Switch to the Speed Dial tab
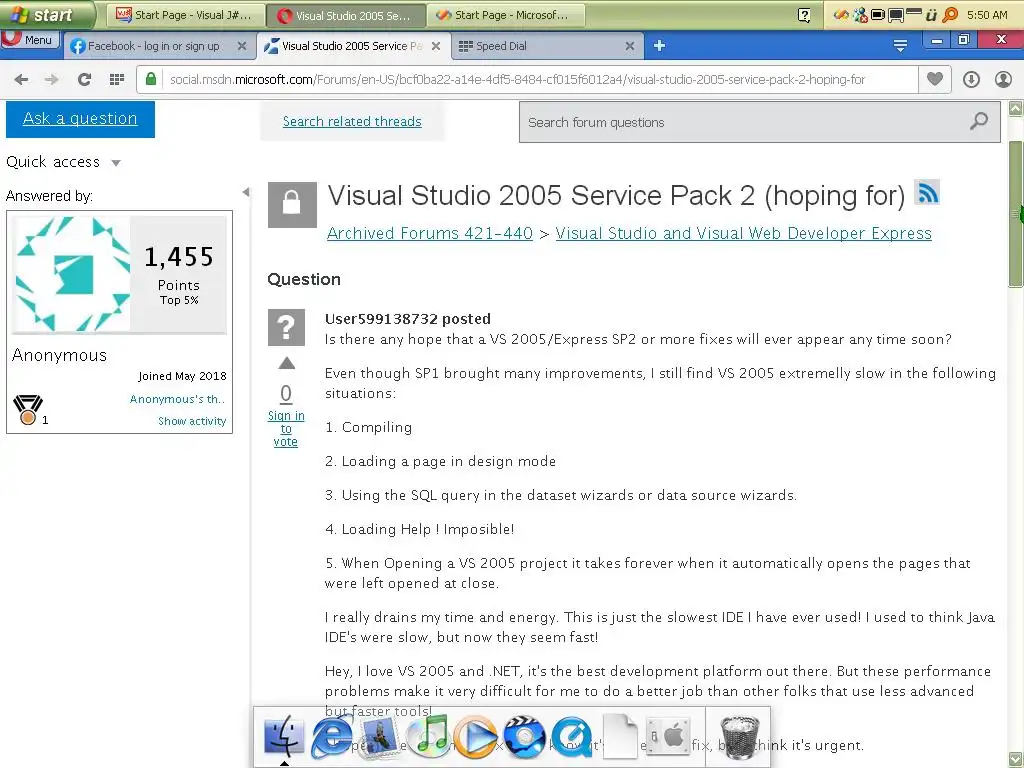Screen dimensions: 1024x768 pyautogui.click(x=501, y=46)
